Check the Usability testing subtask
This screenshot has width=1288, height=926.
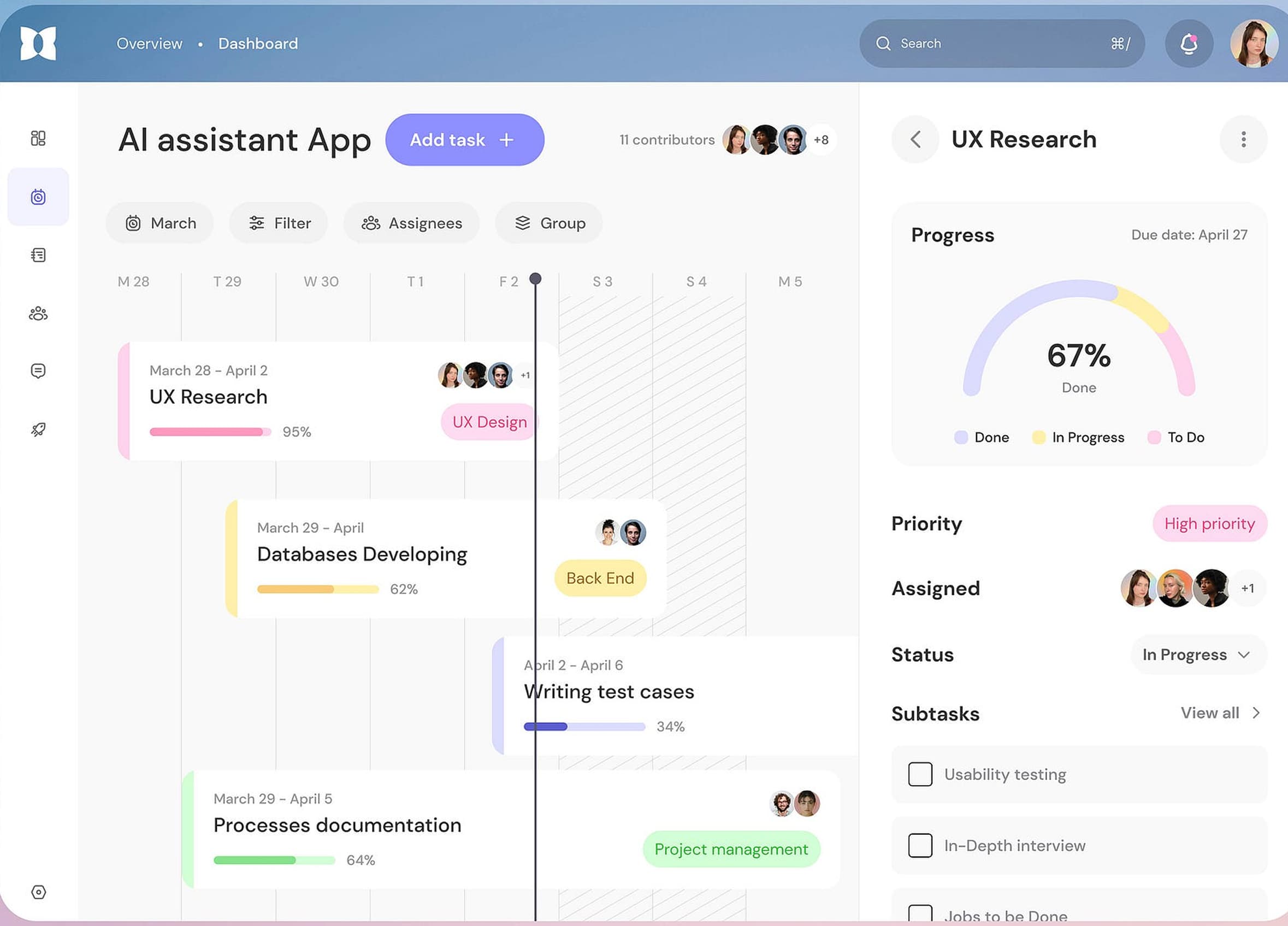pos(919,774)
